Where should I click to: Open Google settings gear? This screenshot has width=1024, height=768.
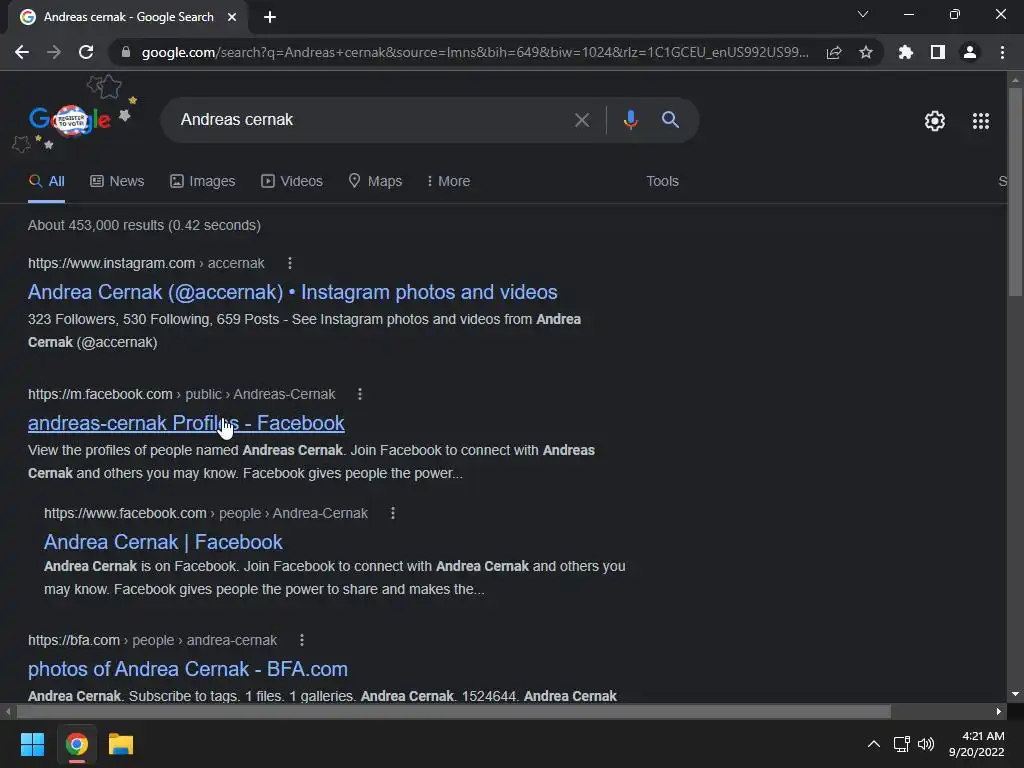(x=935, y=121)
